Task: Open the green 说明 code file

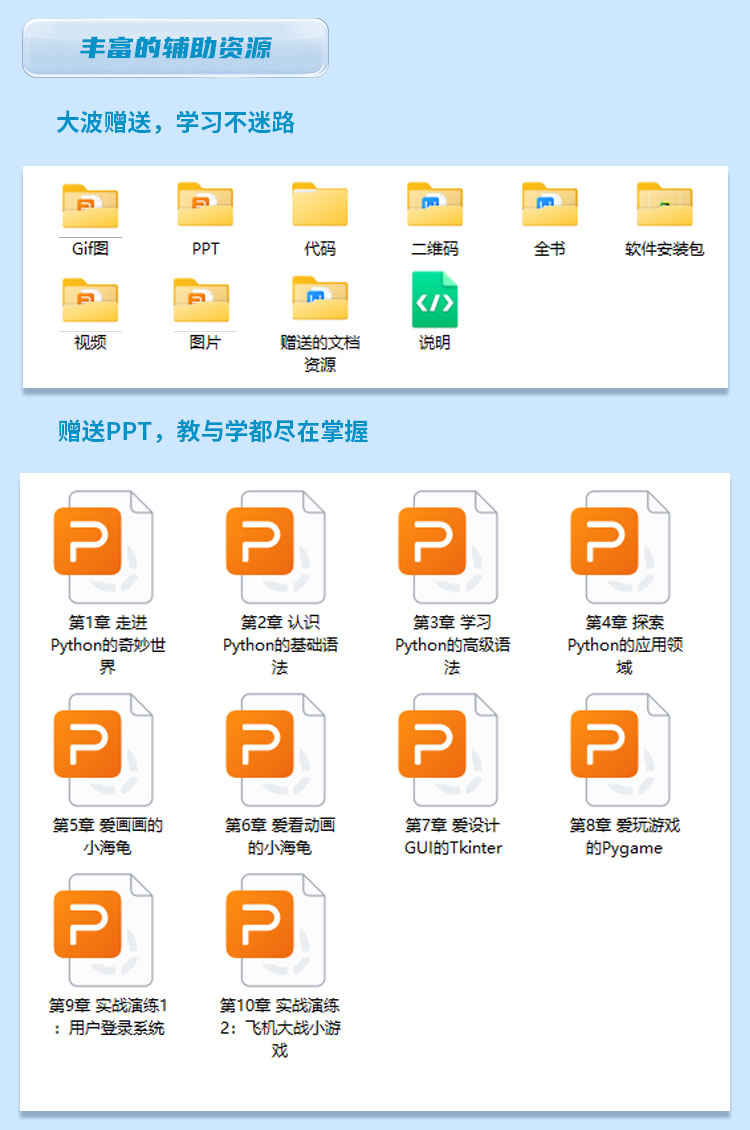Action: click(435, 300)
